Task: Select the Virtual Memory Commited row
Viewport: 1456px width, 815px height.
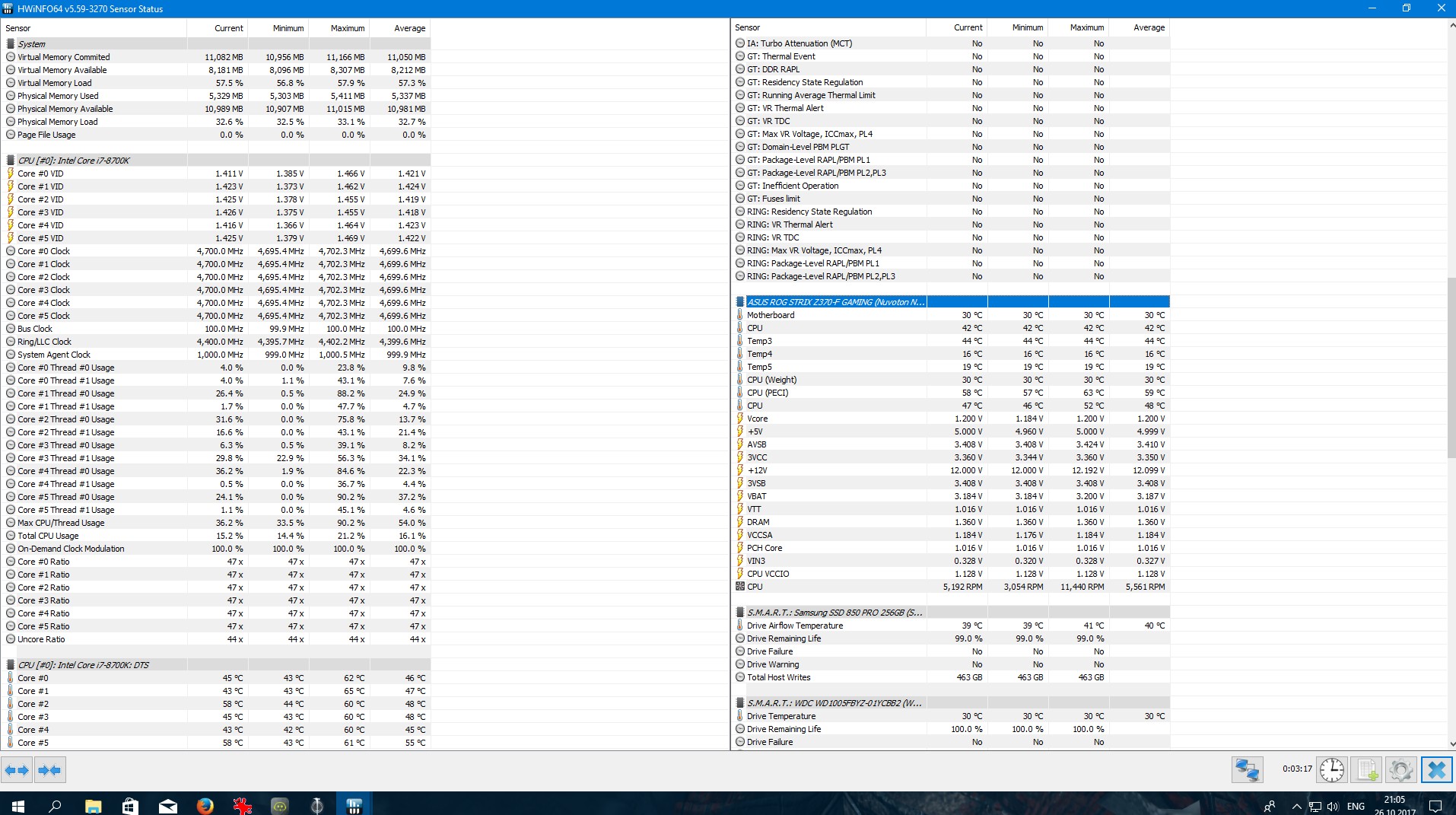Action: pyautogui.click(x=217, y=57)
